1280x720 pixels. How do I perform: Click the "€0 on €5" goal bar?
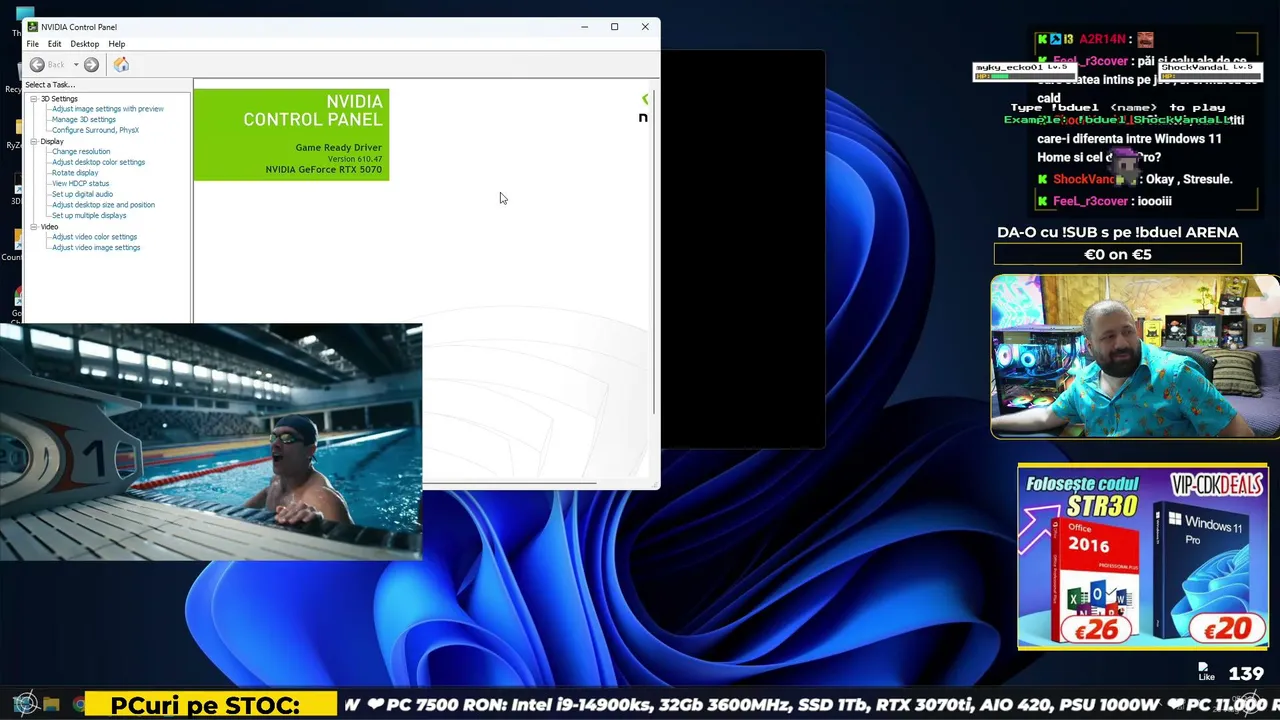1118,255
